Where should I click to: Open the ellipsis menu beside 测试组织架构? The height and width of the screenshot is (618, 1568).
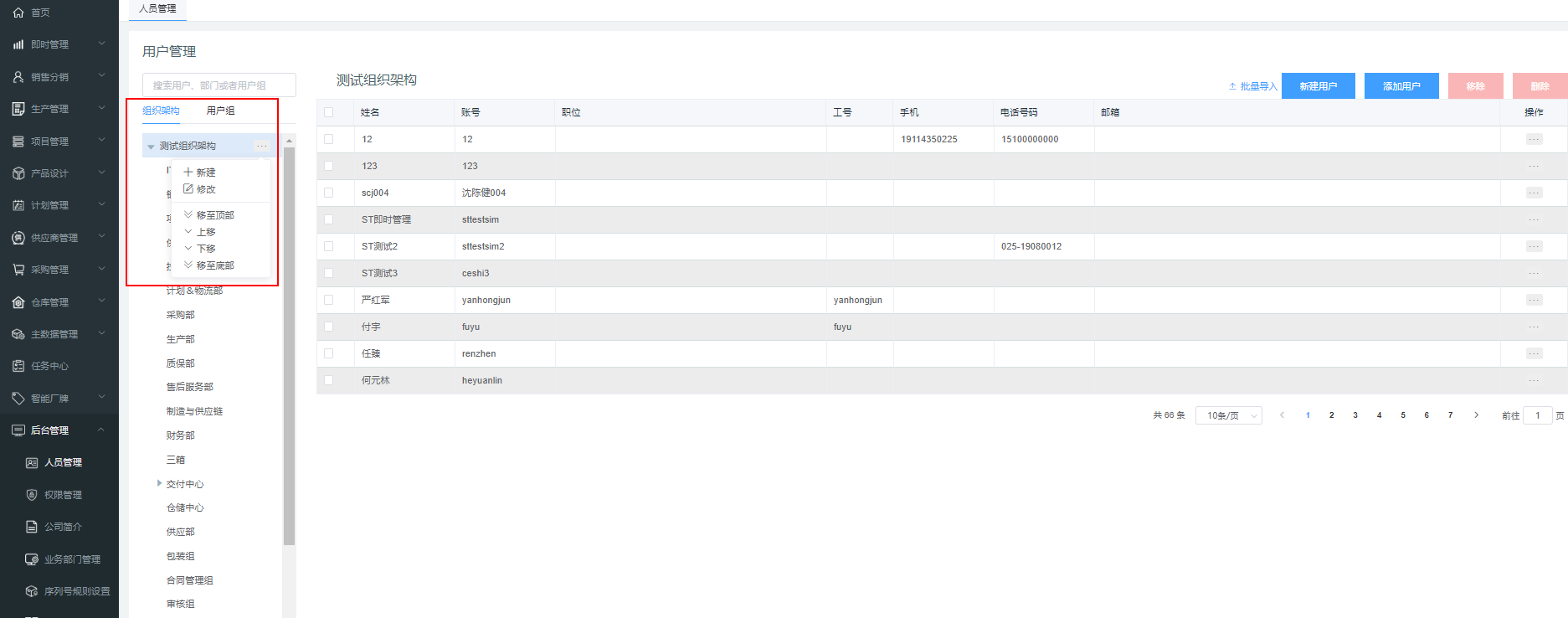point(262,146)
